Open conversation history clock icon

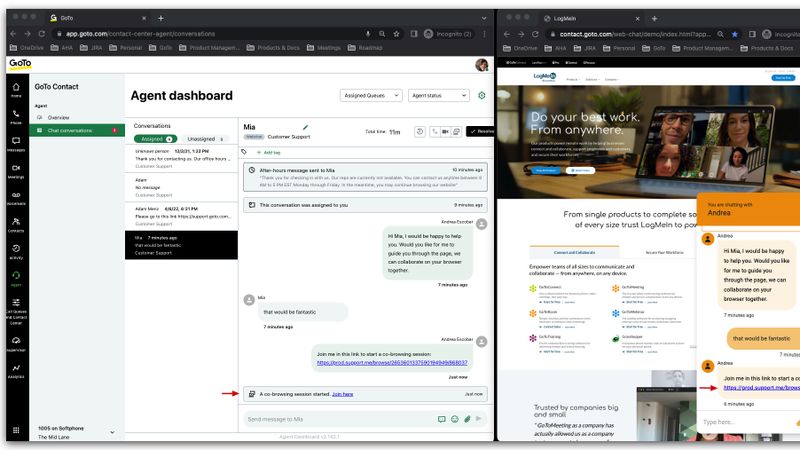click(420, 132)
